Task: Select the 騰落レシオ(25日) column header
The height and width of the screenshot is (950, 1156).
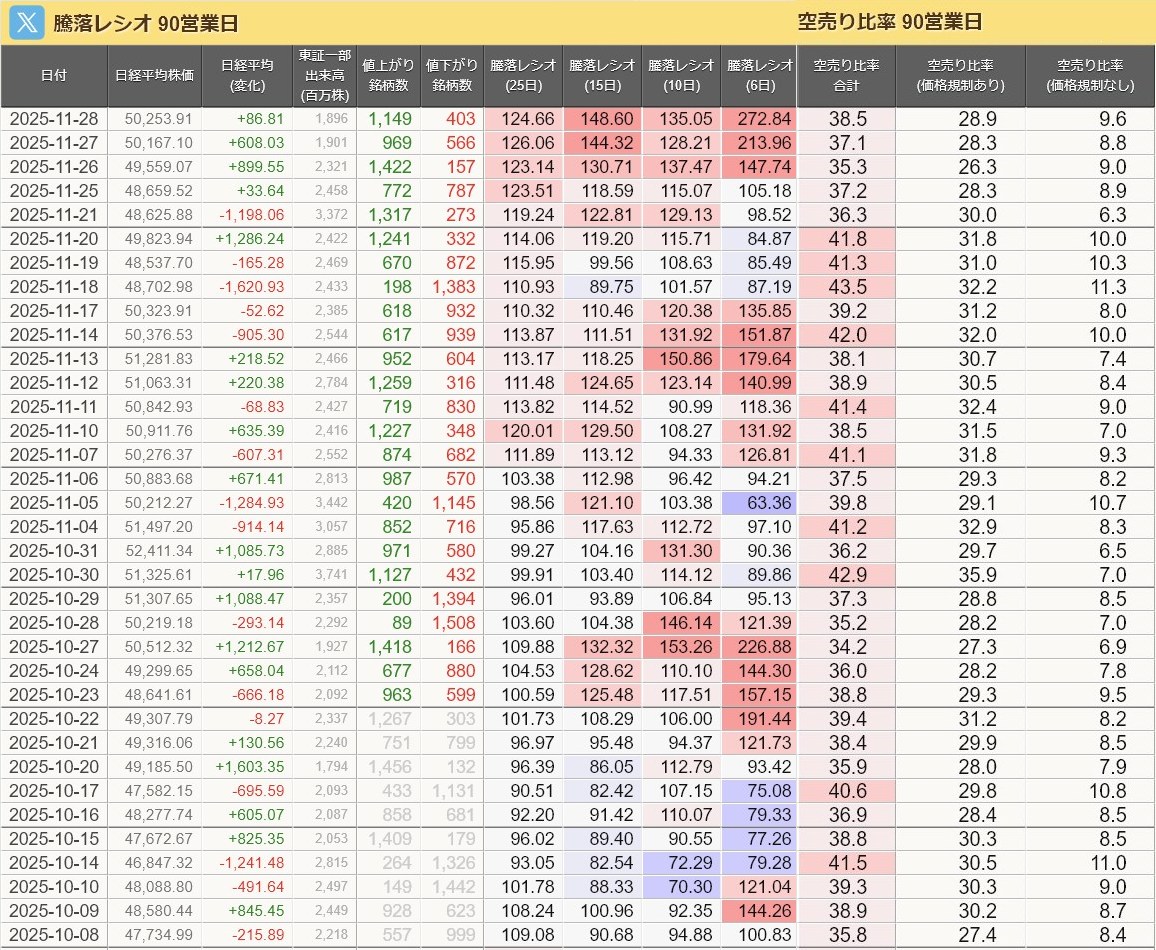Action: (523, 76)
